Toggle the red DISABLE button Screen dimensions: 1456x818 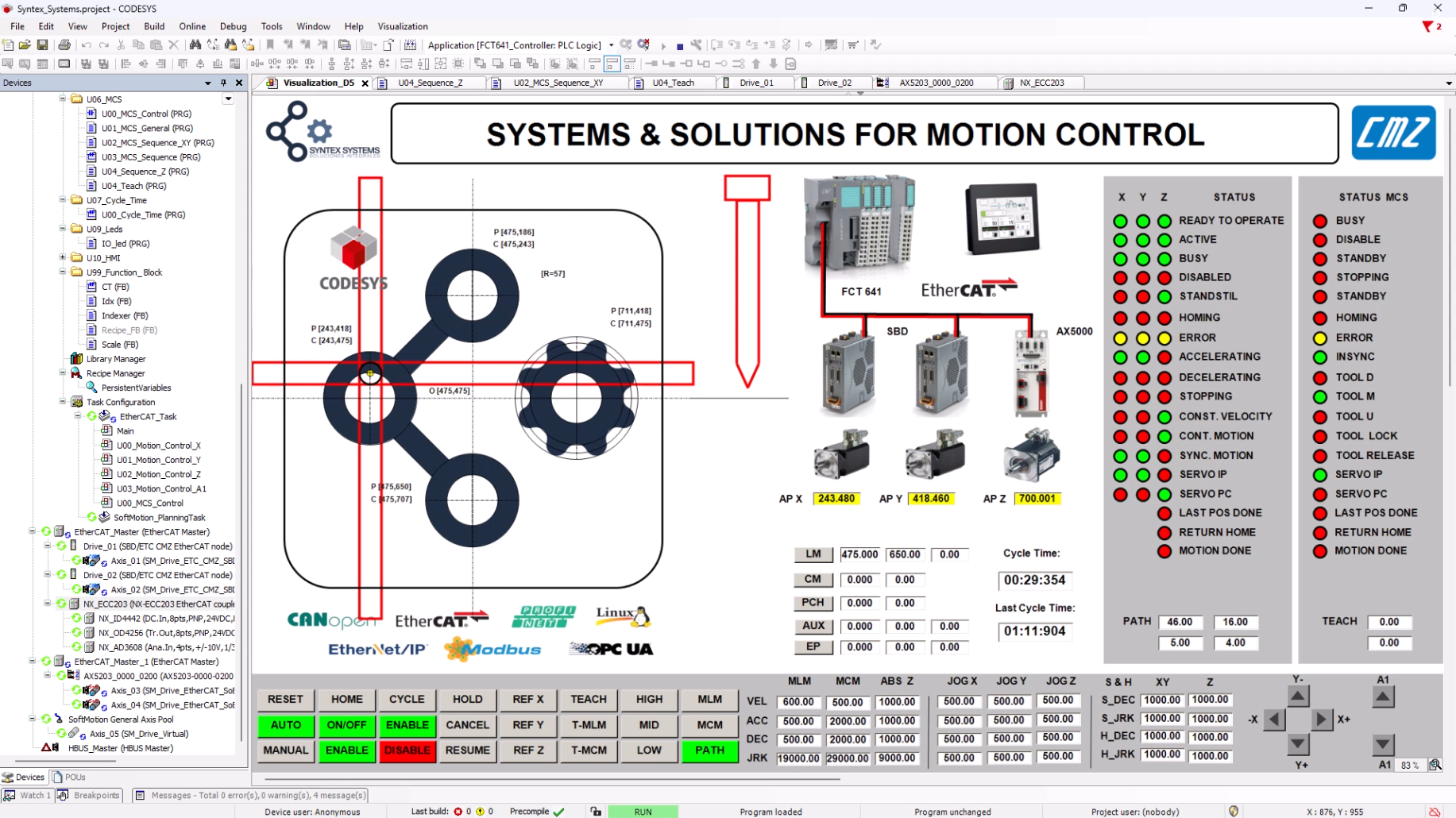(407, 750)
